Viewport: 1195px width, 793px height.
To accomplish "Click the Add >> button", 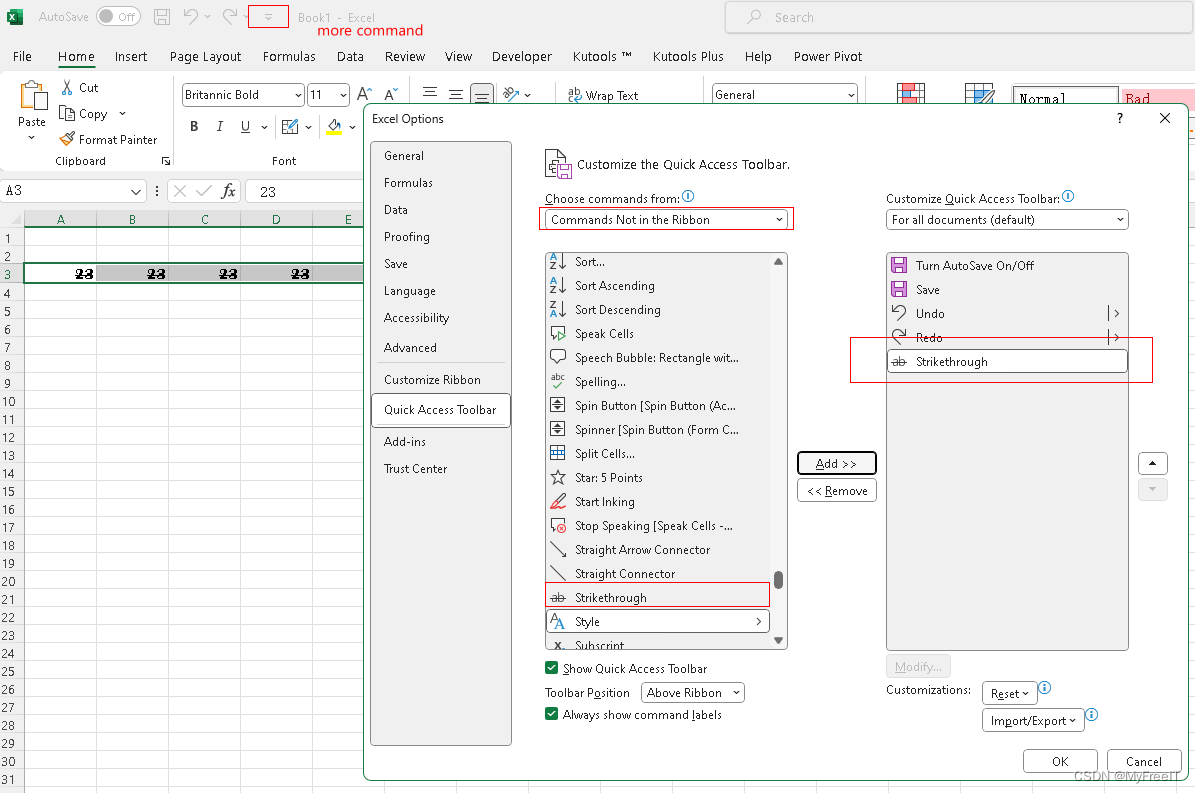I will 837,463.
